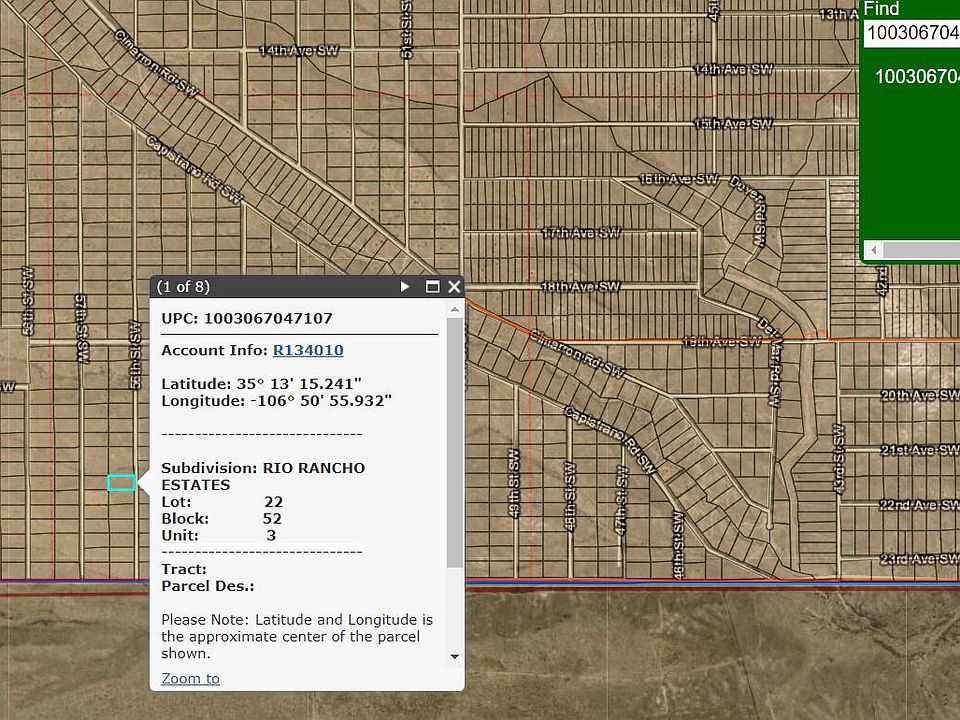Click the popup title bar (1 of 8)
960x720 pixels.
click(270, 287)
